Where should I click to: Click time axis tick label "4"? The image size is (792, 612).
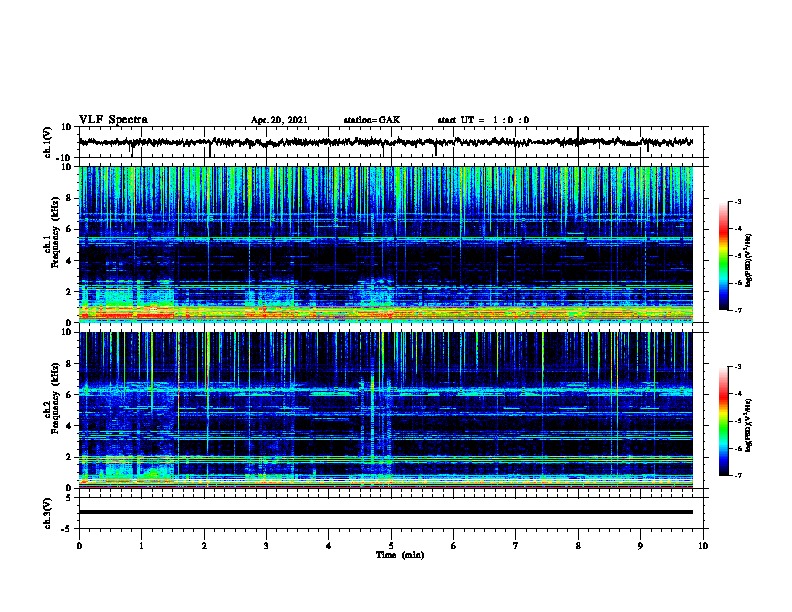tap(329, 546)
